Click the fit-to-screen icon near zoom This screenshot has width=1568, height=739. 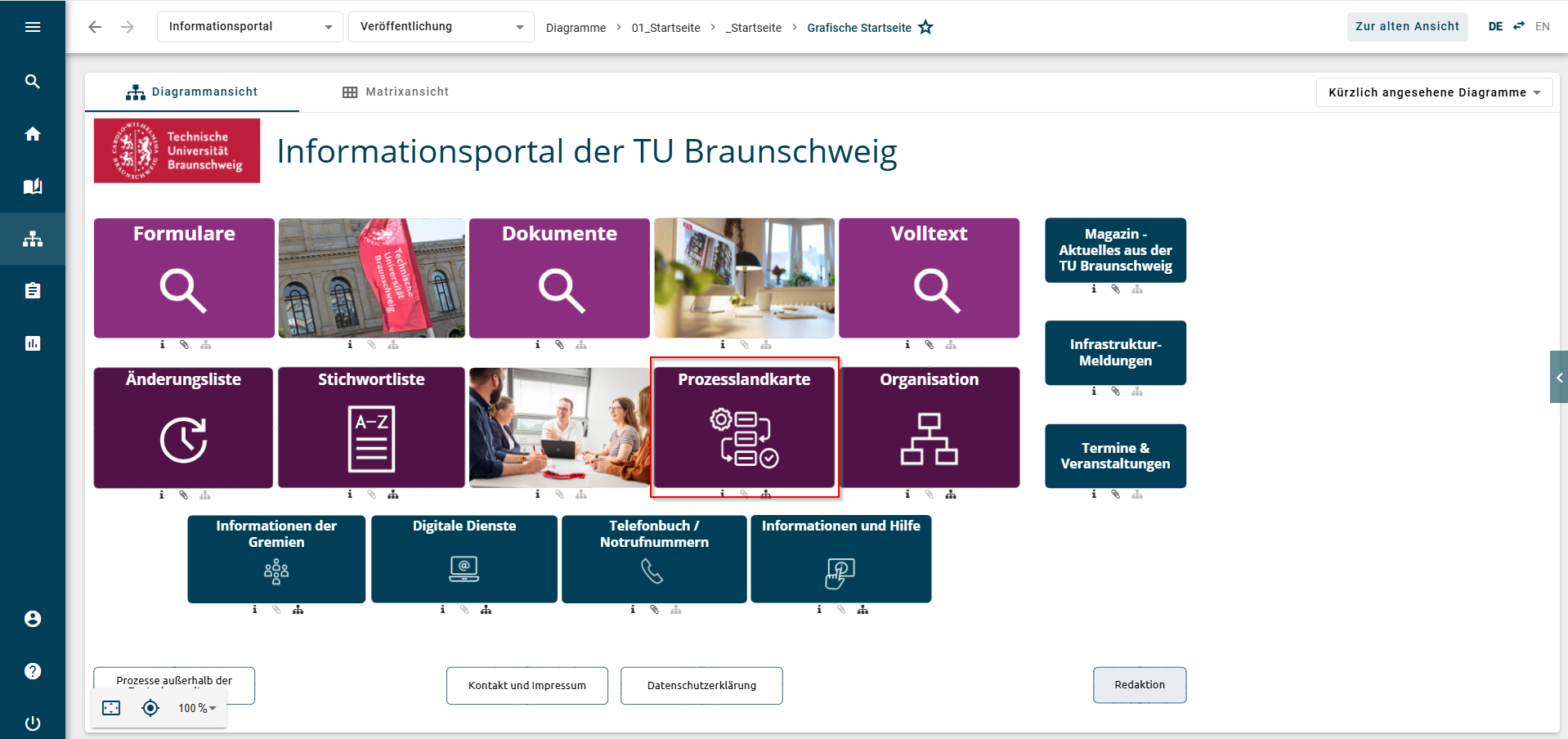point(111,708)
